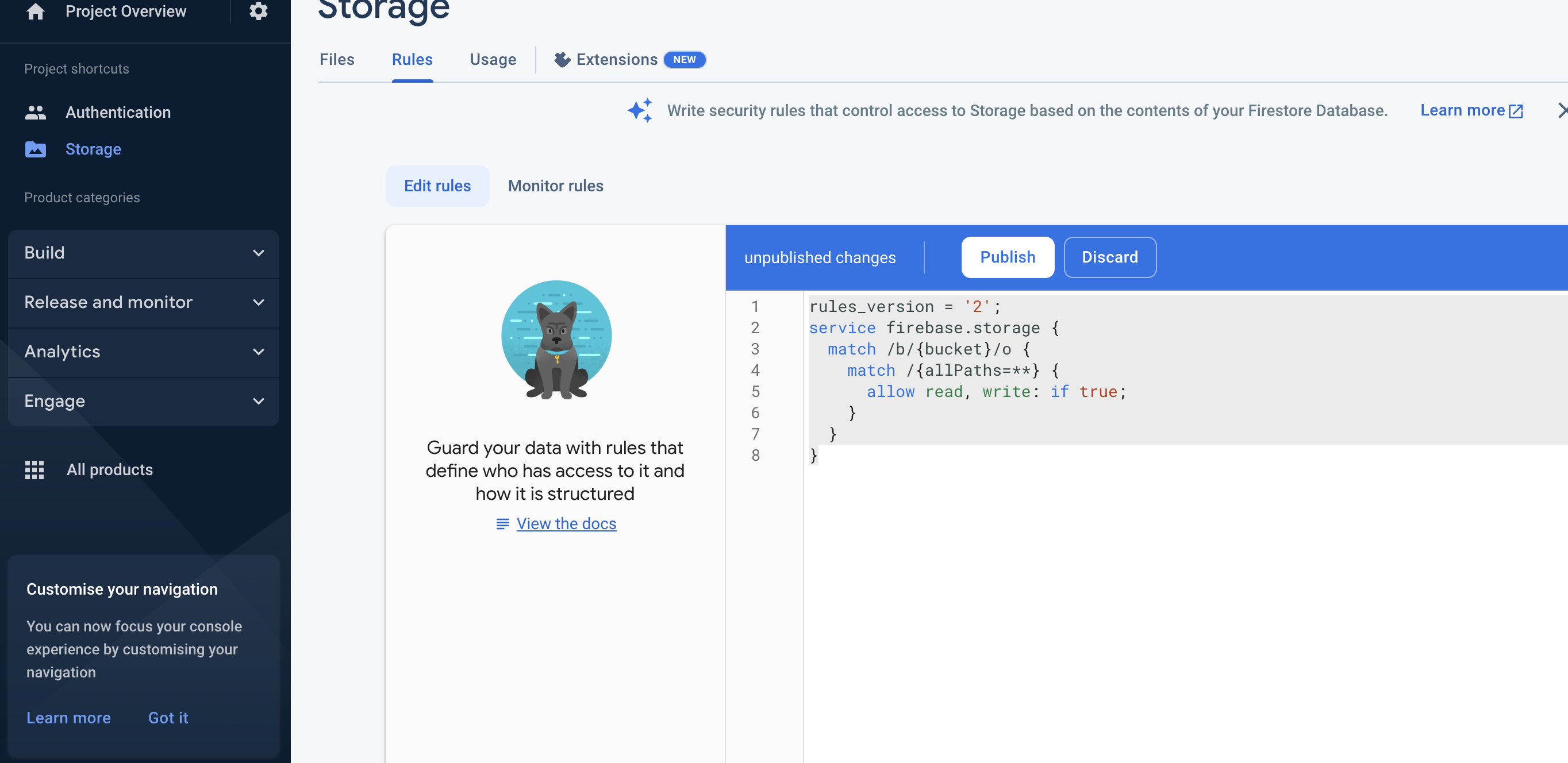Switch to the Files tab
This screenshot has width=1568, height=763.
[337, 60]
